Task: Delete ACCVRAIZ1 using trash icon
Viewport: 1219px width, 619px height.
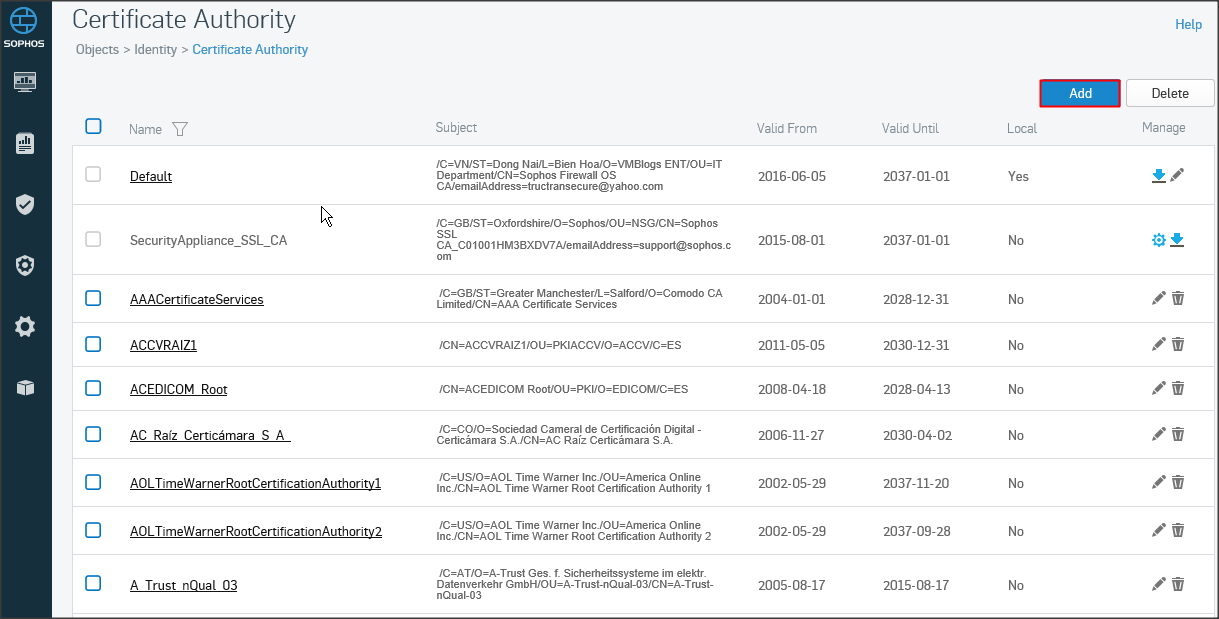Action: pos(1178,345)
